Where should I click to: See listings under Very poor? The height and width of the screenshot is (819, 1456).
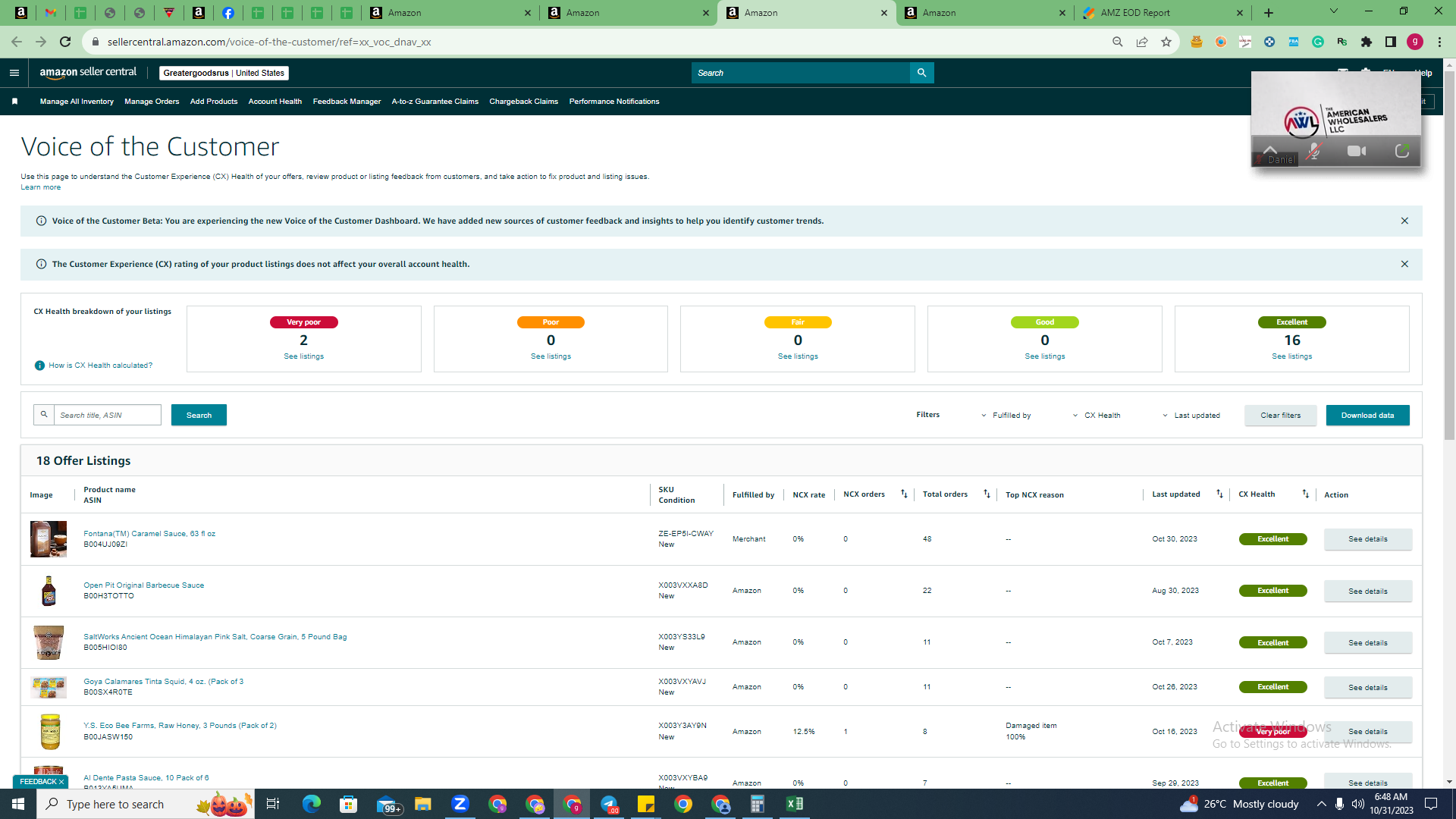click(303, 356)
